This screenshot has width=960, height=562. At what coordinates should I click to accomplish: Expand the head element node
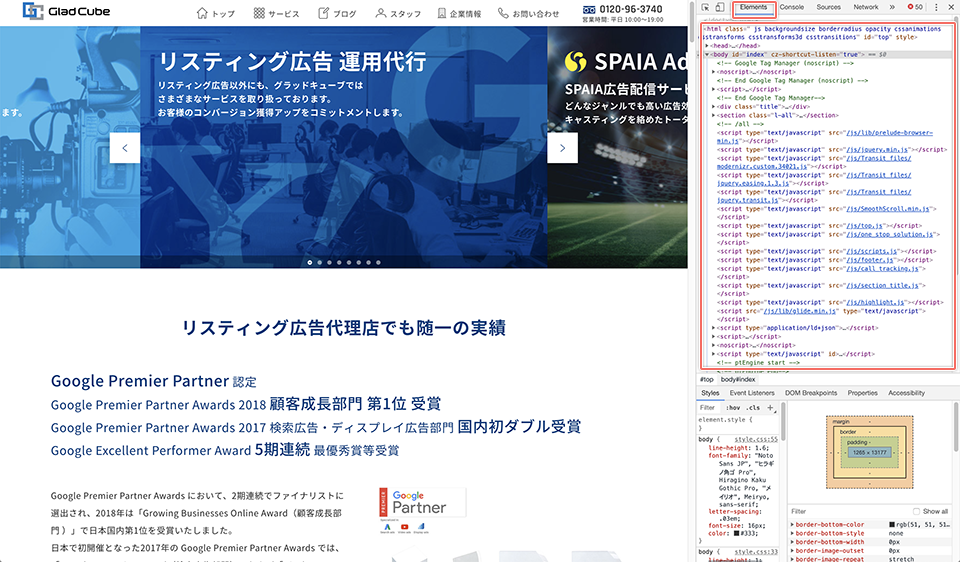[707, 46]
